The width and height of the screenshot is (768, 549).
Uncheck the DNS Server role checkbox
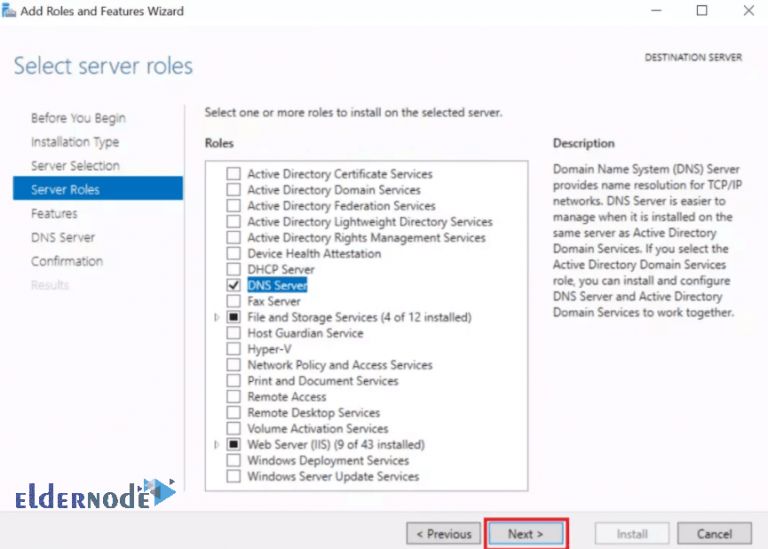233,286
